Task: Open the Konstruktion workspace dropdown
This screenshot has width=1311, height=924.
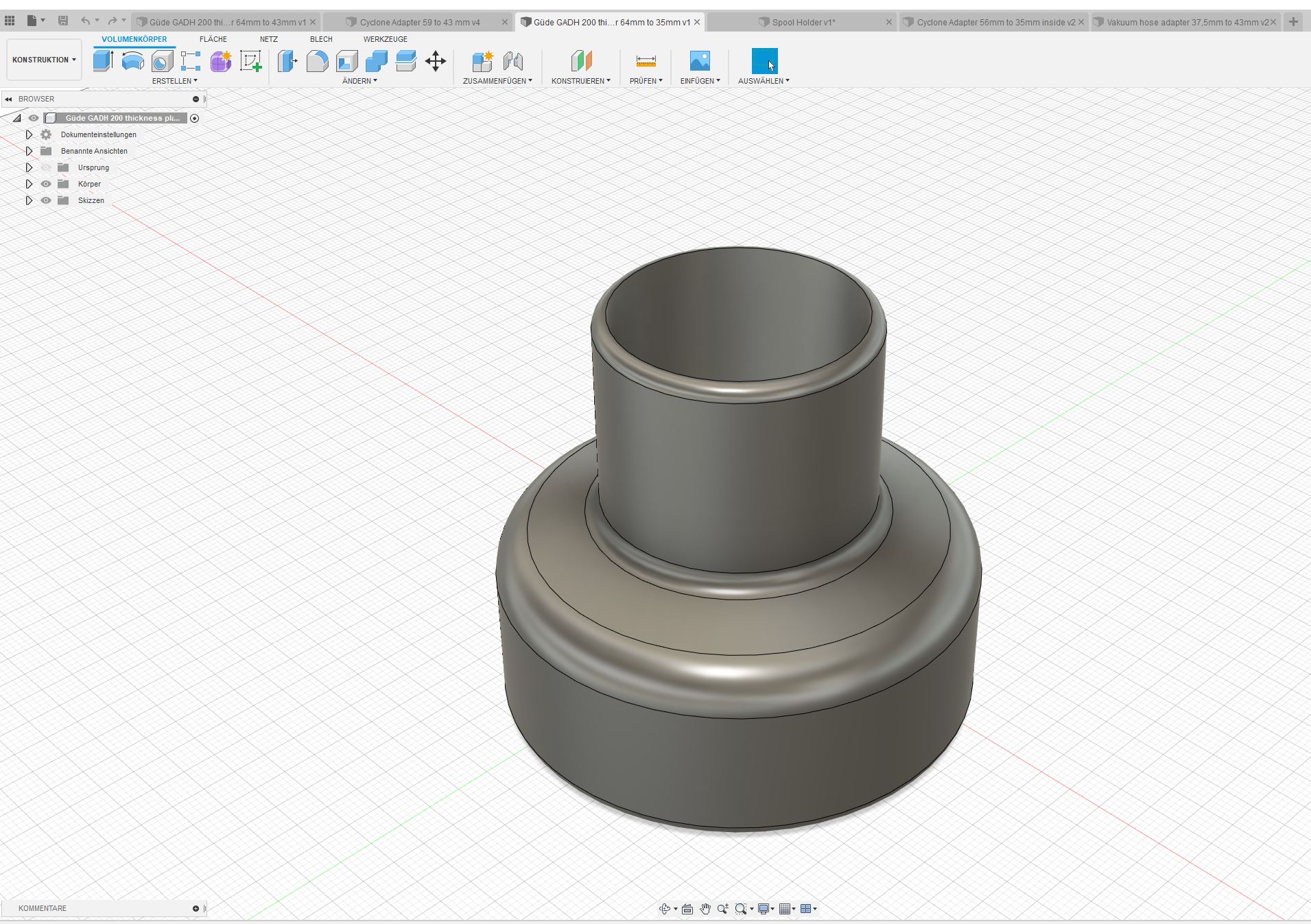Action: (x=44, y=60)
